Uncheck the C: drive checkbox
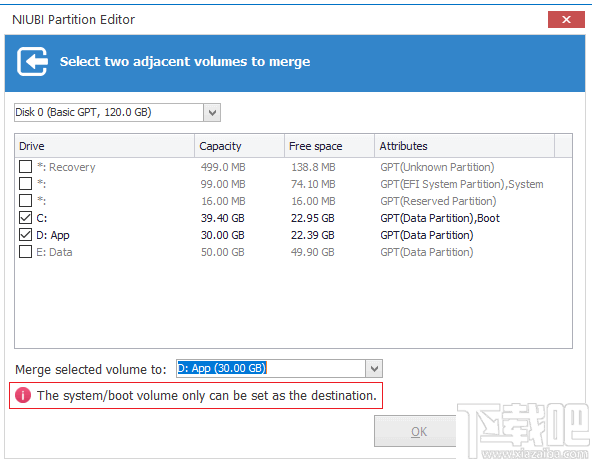 point(25,217)
